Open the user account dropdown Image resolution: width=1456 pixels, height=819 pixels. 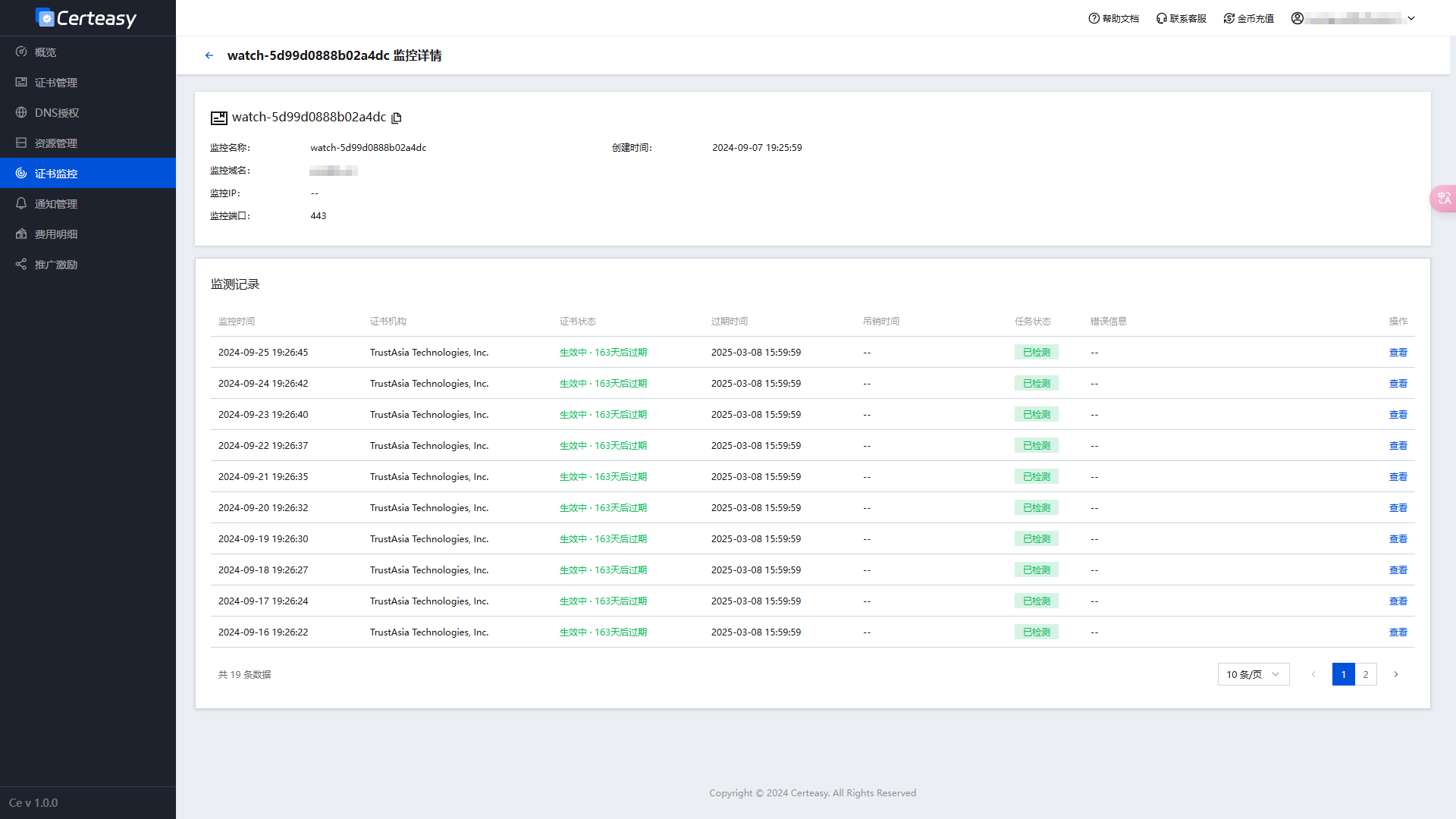1354,18
